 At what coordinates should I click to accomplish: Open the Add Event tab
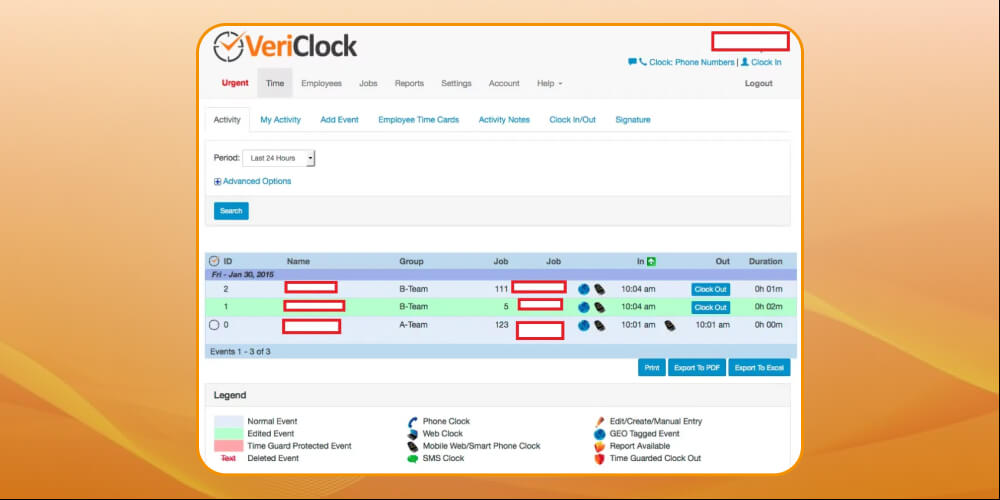pos(339,120)
